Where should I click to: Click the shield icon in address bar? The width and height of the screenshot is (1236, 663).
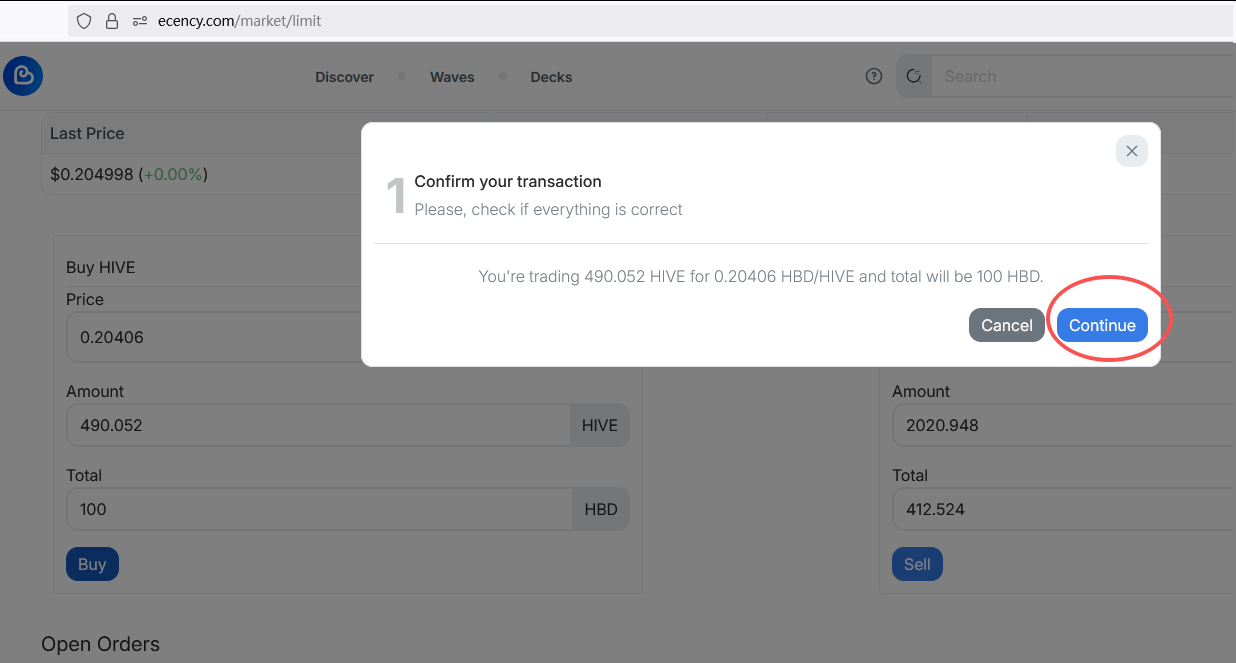click(84, 21)
